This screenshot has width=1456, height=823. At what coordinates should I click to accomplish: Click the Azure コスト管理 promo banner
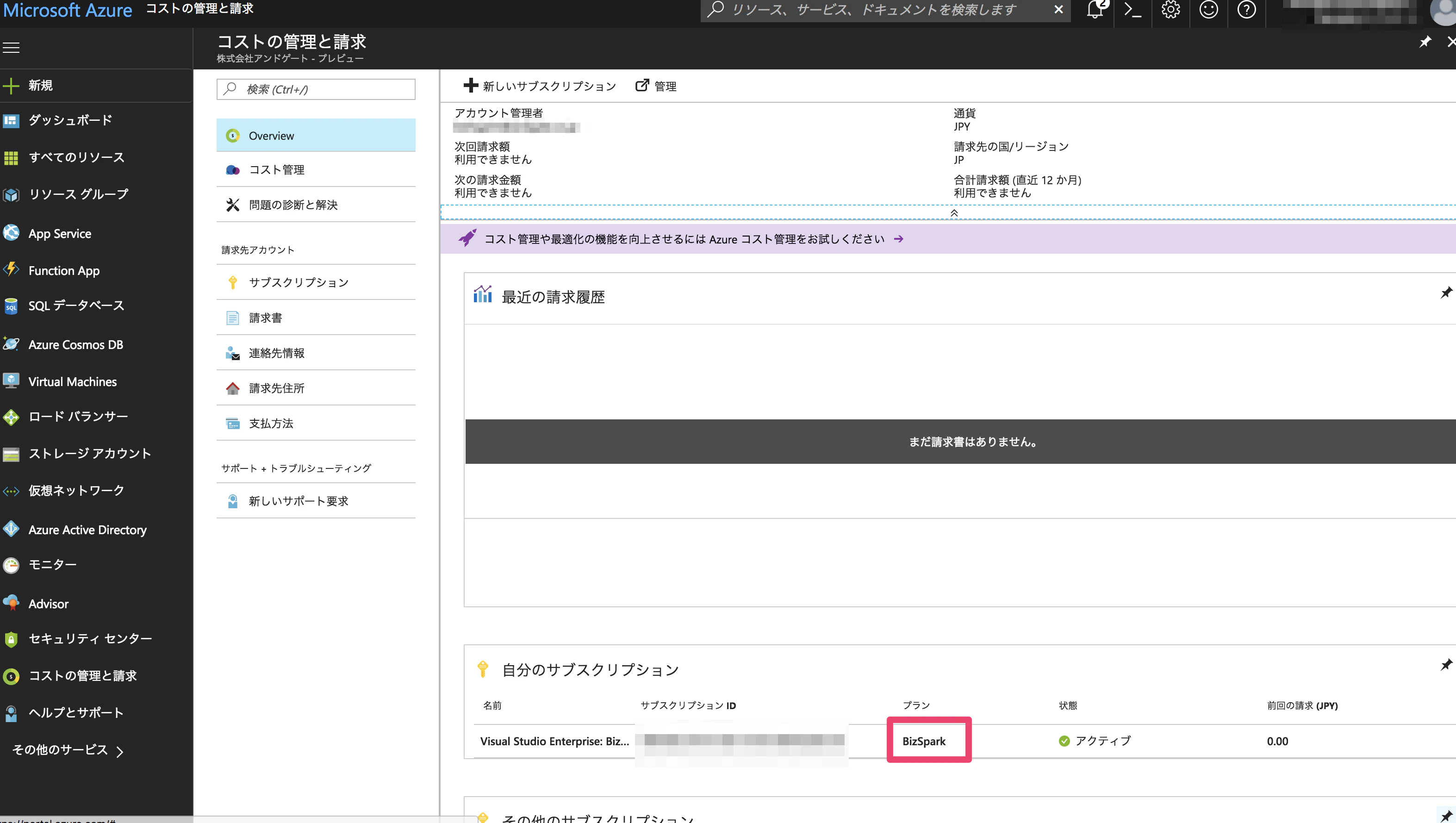tap(948, 239)
